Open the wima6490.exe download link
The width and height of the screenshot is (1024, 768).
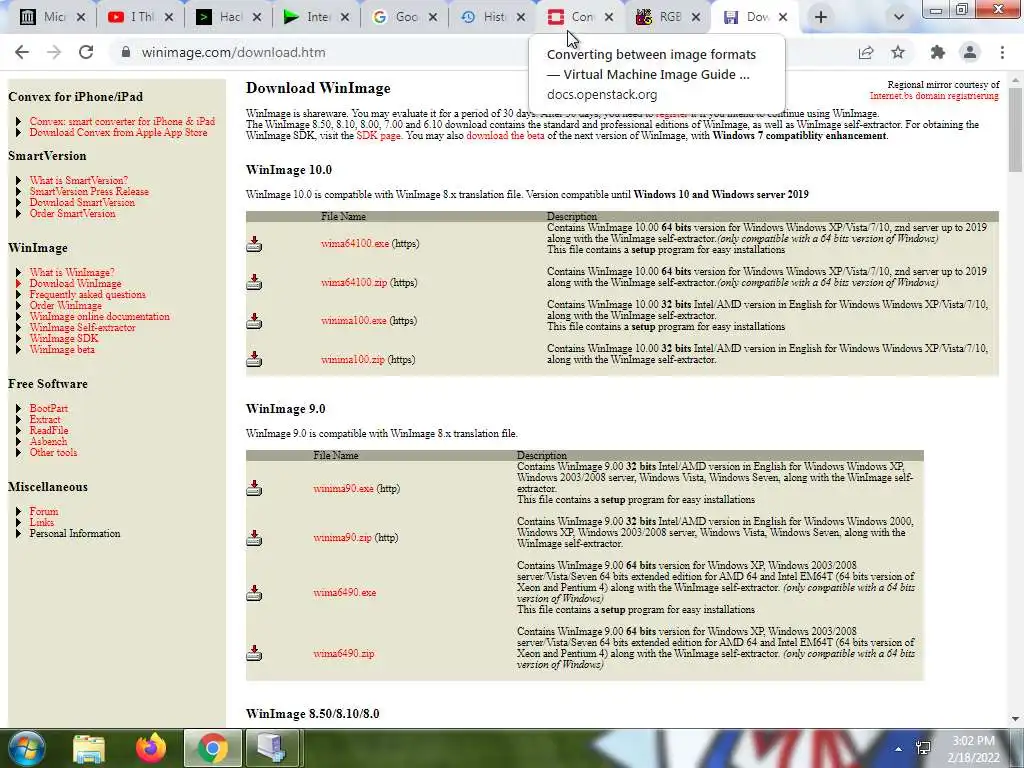(344, 593)
